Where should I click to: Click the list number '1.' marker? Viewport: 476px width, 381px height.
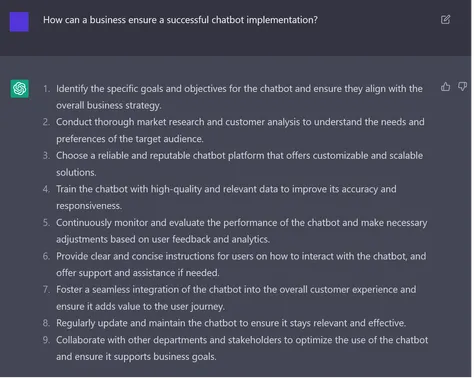[x=47, y=89]
